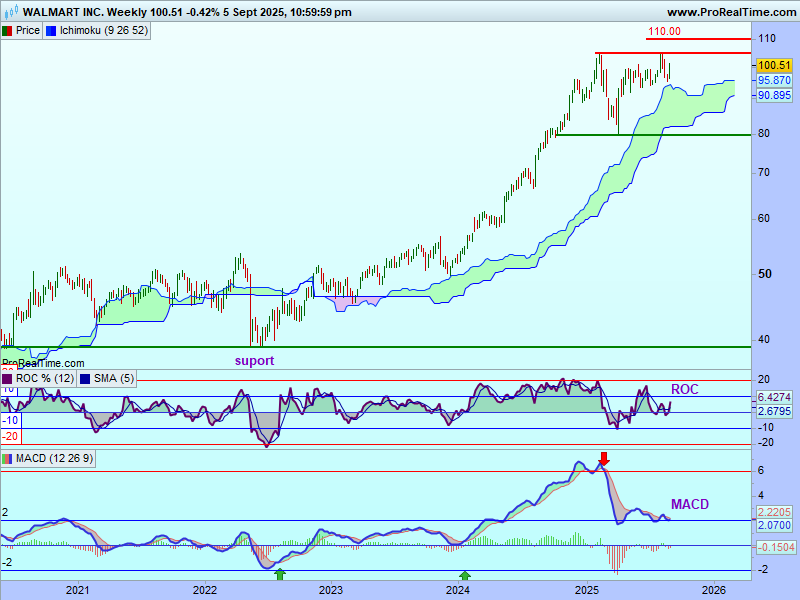This screenshot has height=600, width=800.
Task: Select the 2.0700 MACD value tag
Action: tap(774, 525)
